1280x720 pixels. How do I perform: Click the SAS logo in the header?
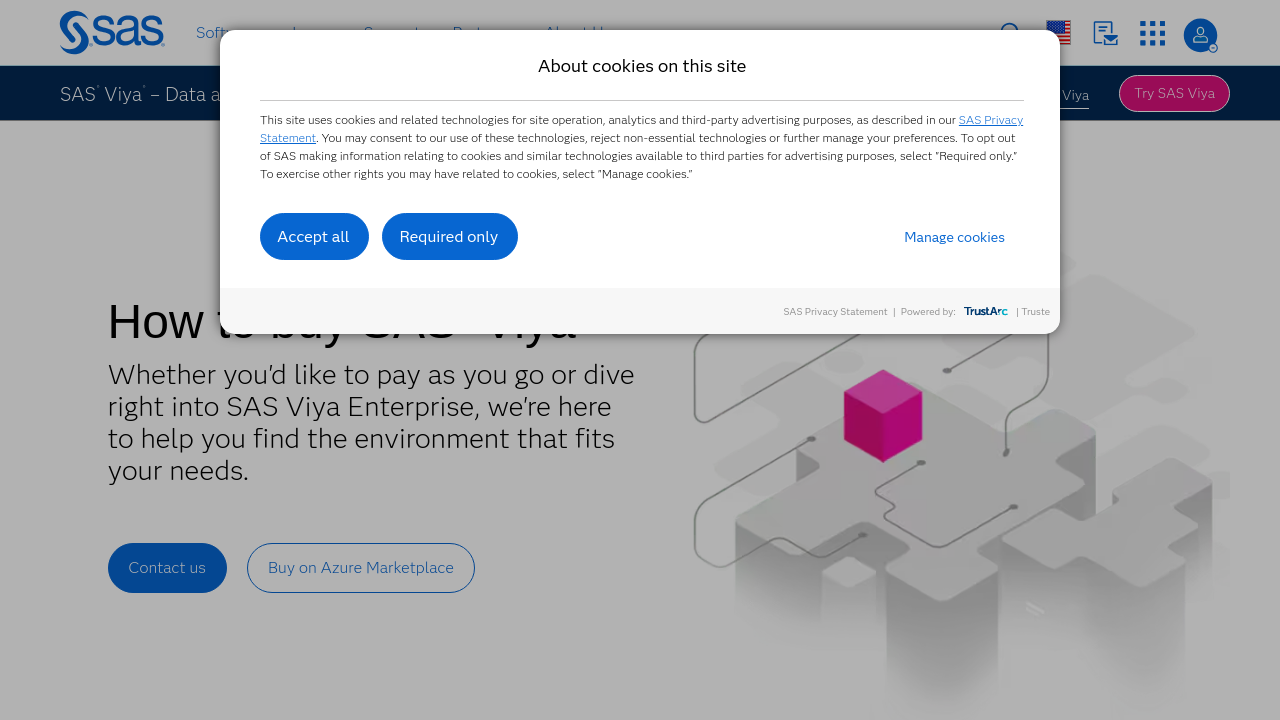pyautogui.click(x=112, y=33)
